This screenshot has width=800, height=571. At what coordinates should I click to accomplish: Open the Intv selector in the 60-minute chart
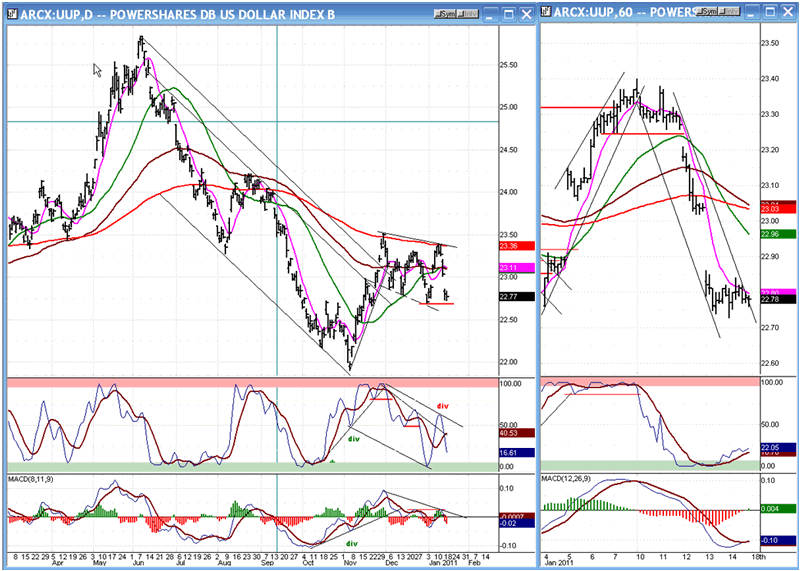732,11
